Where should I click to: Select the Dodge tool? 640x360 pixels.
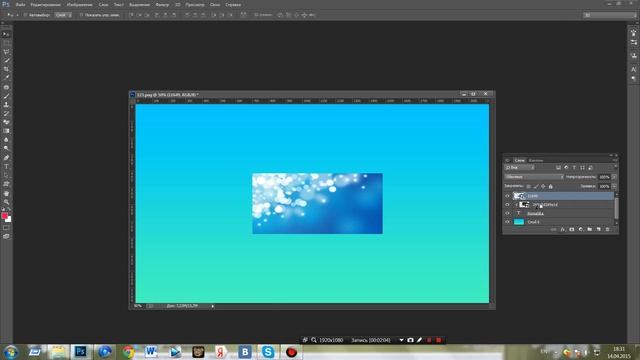(6, 148)
